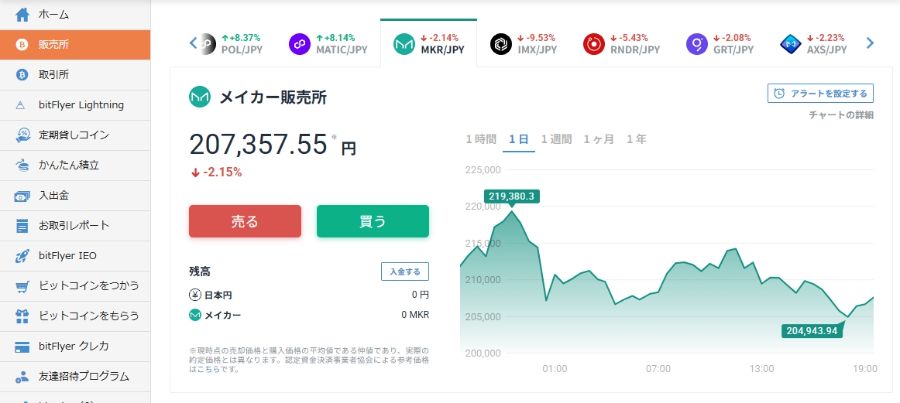Click the gift box ビットコインをもらう icon

(x=22, y=316)
